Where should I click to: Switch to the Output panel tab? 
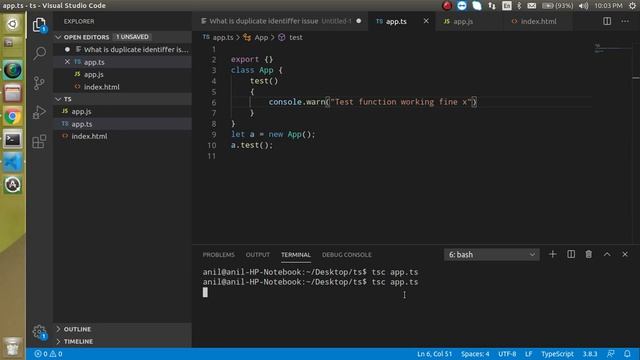coord(258,255)
